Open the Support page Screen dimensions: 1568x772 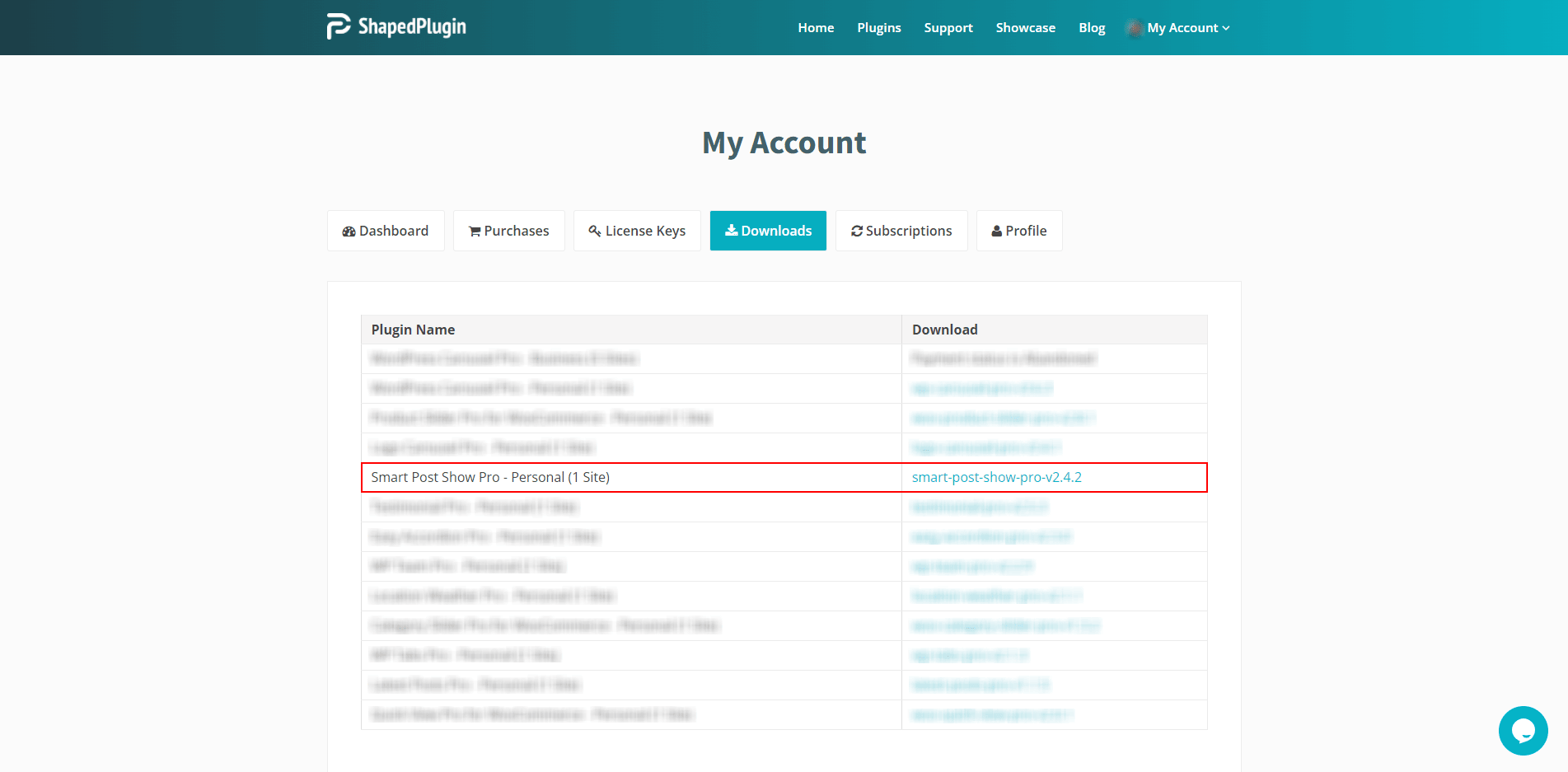[948, 28]
